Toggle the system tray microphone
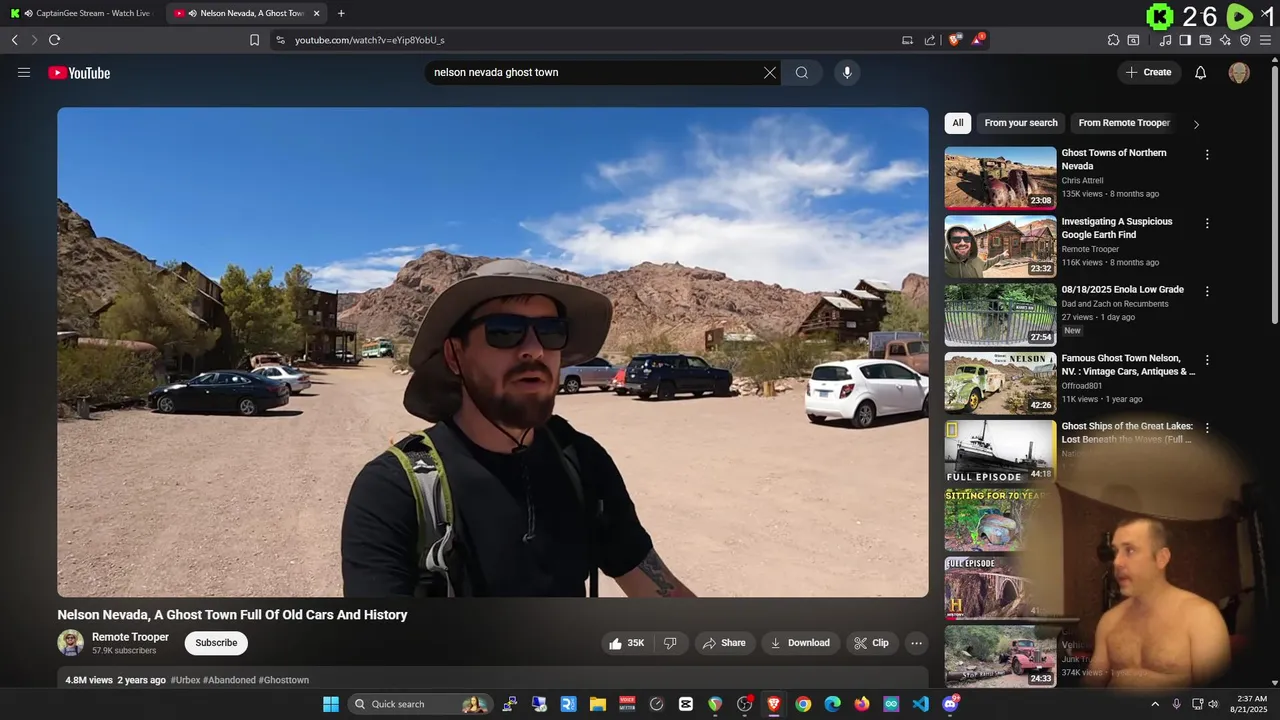 (1176, 704)
